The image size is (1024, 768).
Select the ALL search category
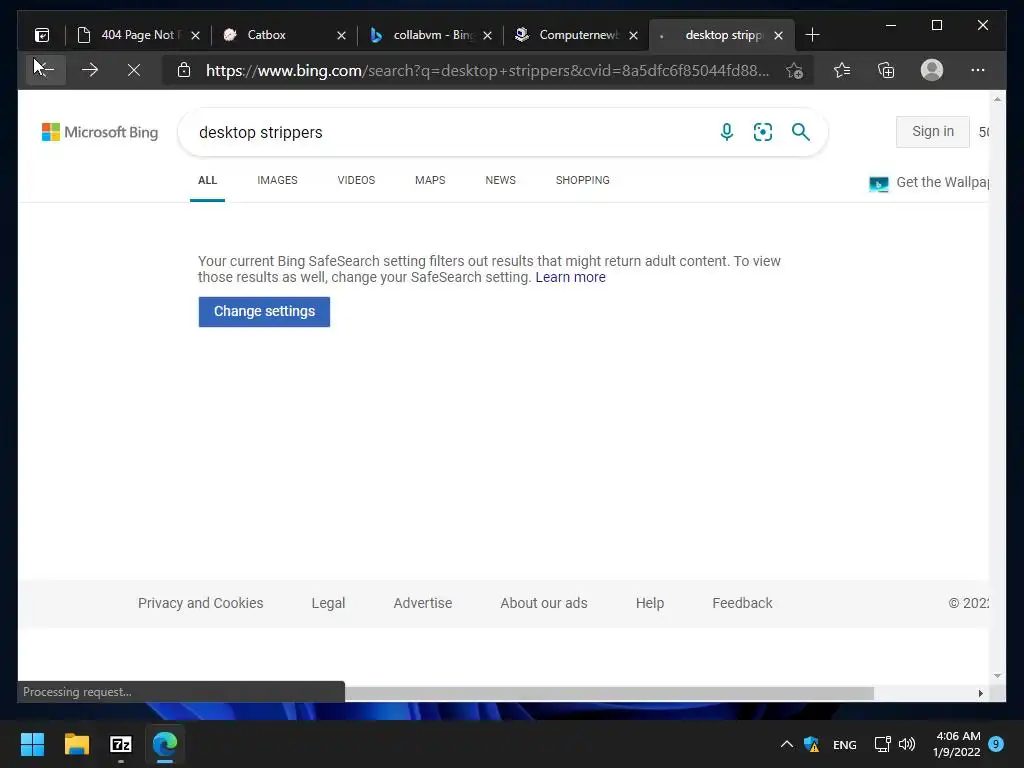click(207, 180)
